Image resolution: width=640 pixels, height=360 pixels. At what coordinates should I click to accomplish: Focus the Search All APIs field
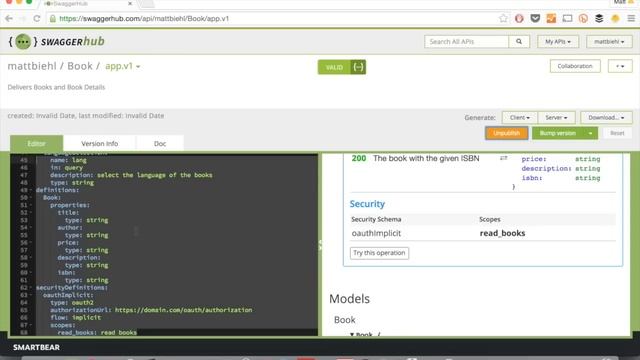point(467,42)
